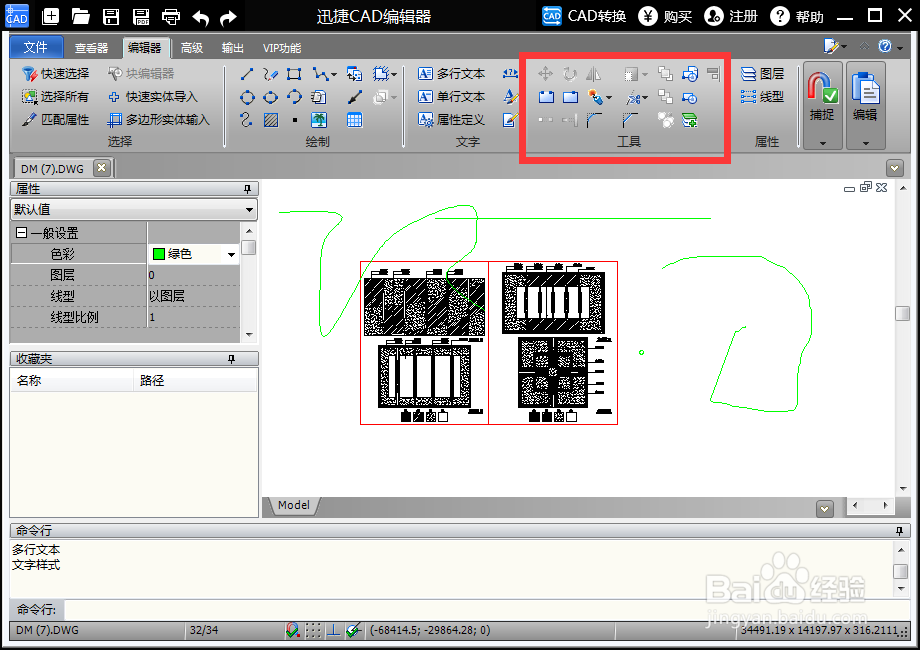Open 图层 layers dialog
Viewport: 920px width, 650px height.
point(763,74)
